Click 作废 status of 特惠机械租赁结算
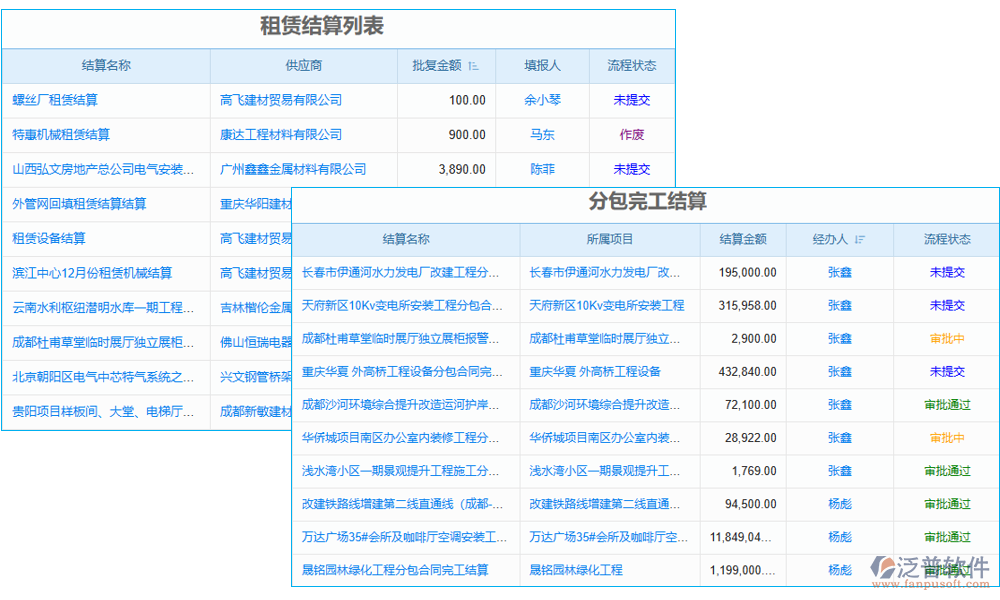Viewport: 1000px width, 600px height. click(x=633, y=134)
